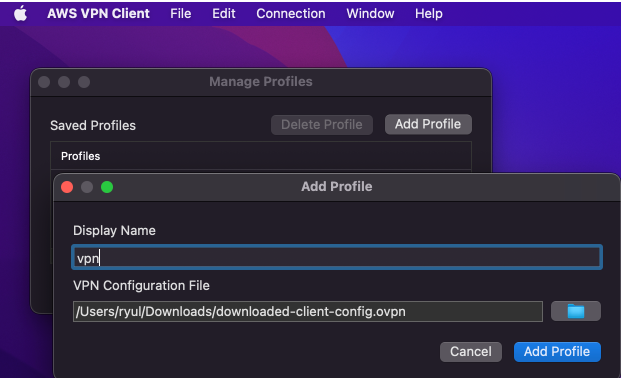
Task: Open the Window menu
Action: point(370,13)
